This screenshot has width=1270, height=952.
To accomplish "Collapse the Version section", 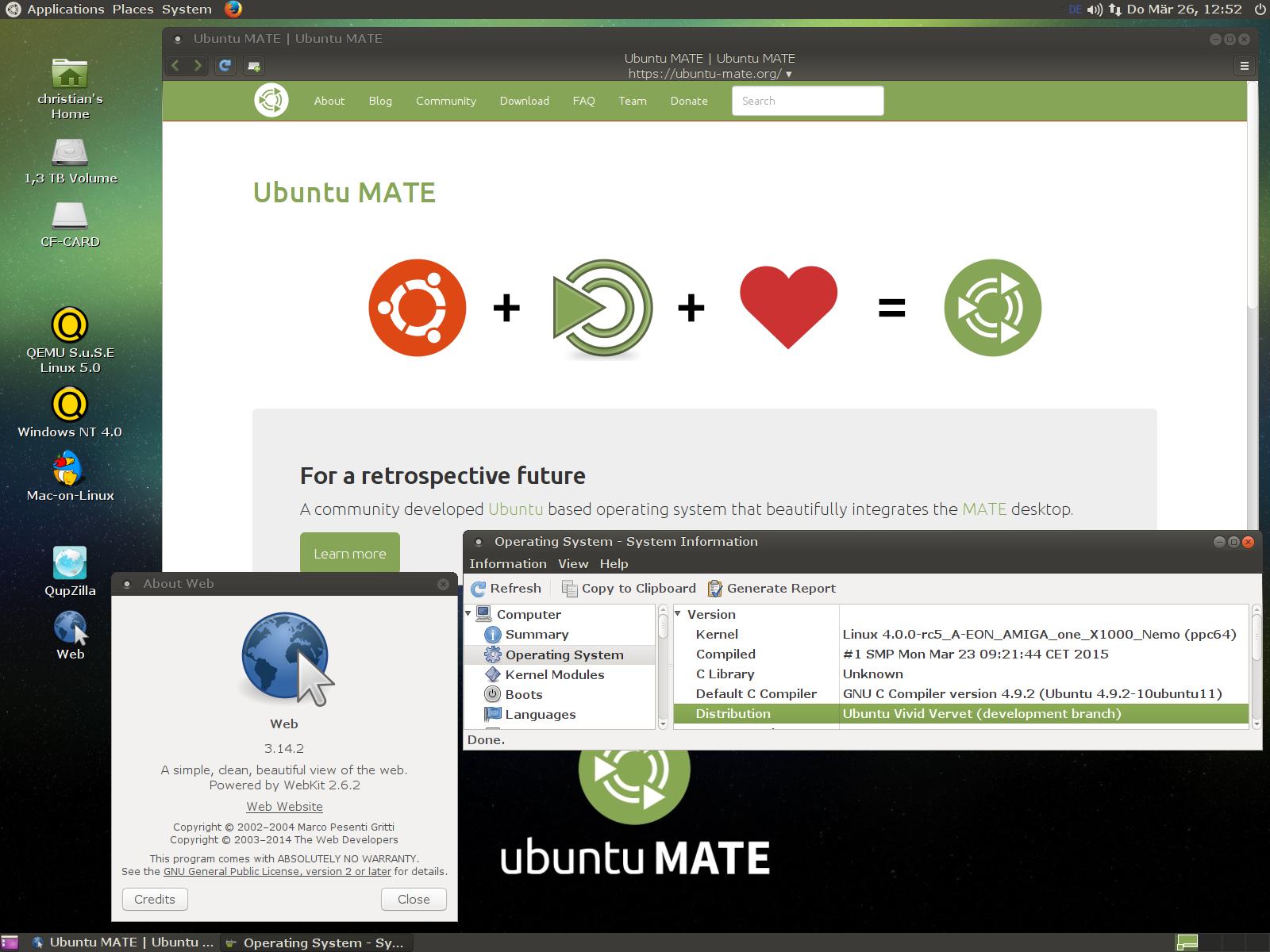I will coord(678,614).
